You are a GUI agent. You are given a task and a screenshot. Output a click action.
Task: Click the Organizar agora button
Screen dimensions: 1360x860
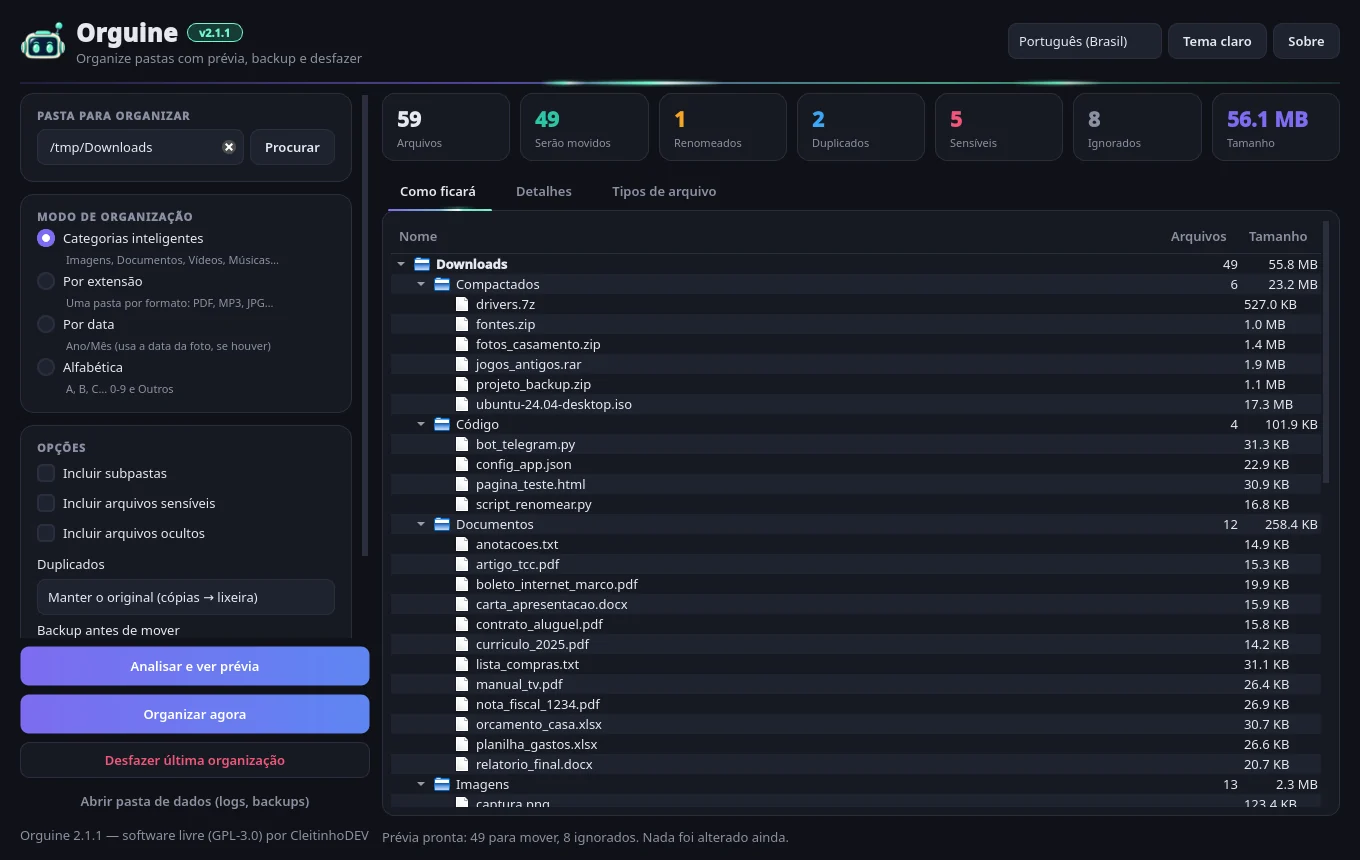pyautogui.click(x=195, y=714)
